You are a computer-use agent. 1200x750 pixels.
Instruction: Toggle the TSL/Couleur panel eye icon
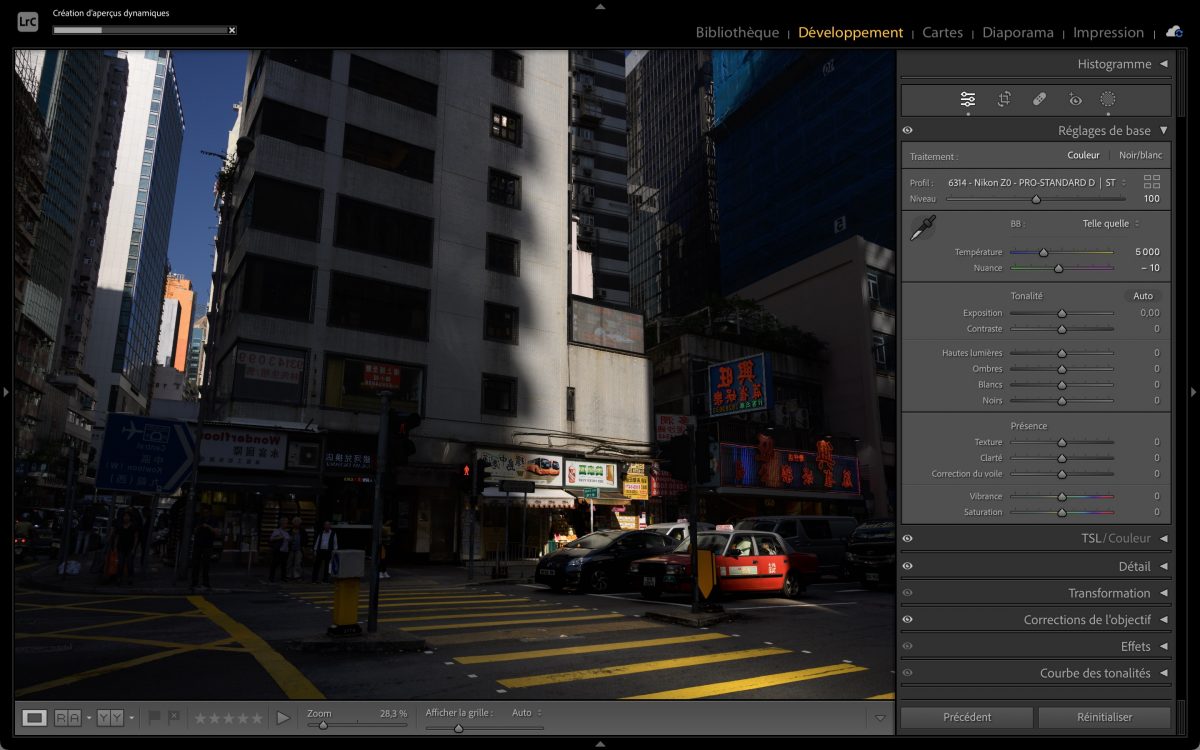click(x=908, y=539)
